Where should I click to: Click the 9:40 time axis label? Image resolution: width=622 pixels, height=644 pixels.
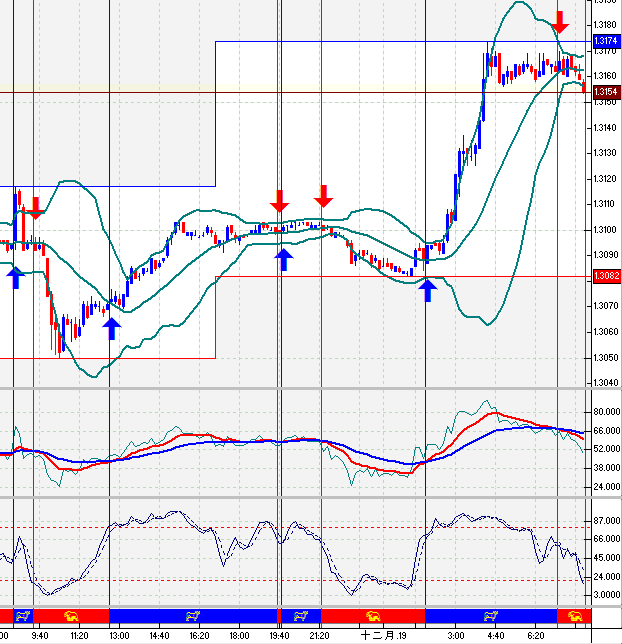pos(39,636)
